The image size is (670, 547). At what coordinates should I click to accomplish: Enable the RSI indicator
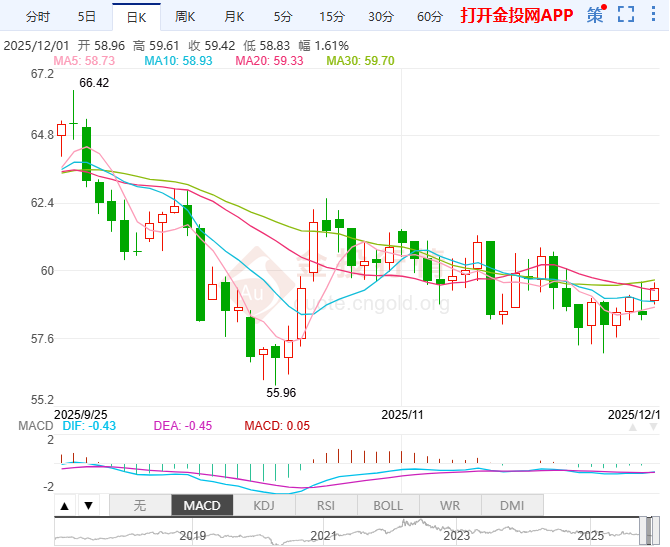click(326, 506)
